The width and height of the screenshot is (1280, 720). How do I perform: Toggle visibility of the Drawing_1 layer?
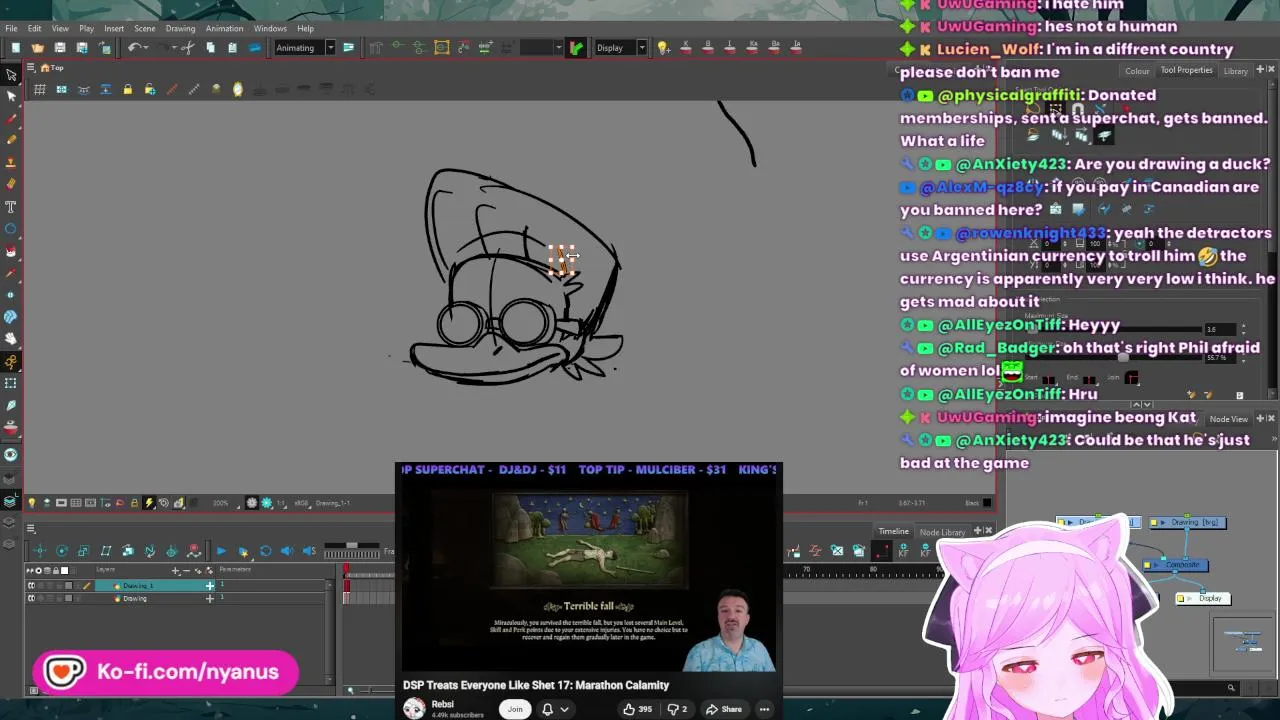[x=31, y=586]
